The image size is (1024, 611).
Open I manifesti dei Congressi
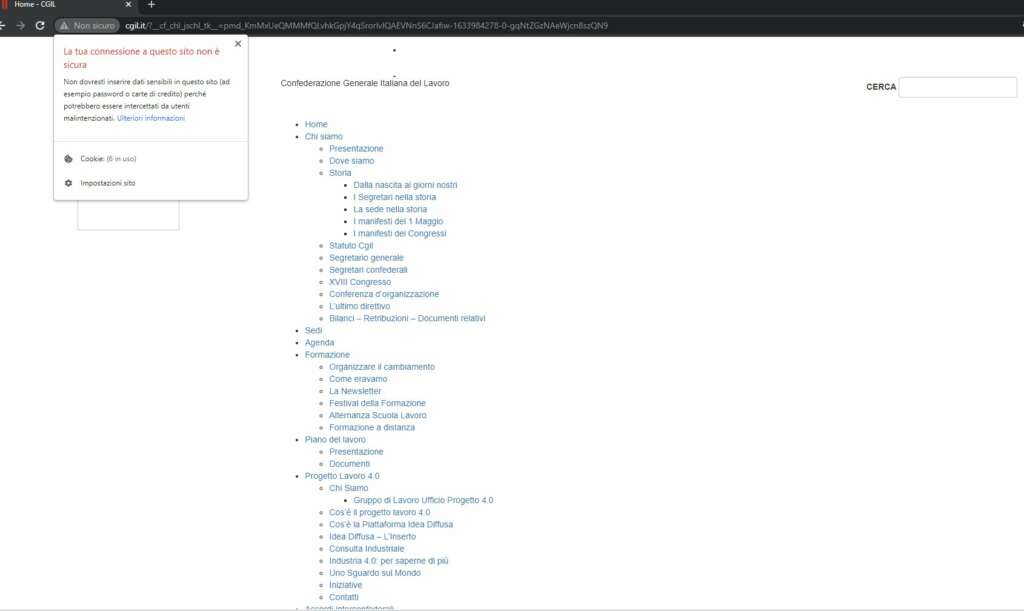[400, 234]
